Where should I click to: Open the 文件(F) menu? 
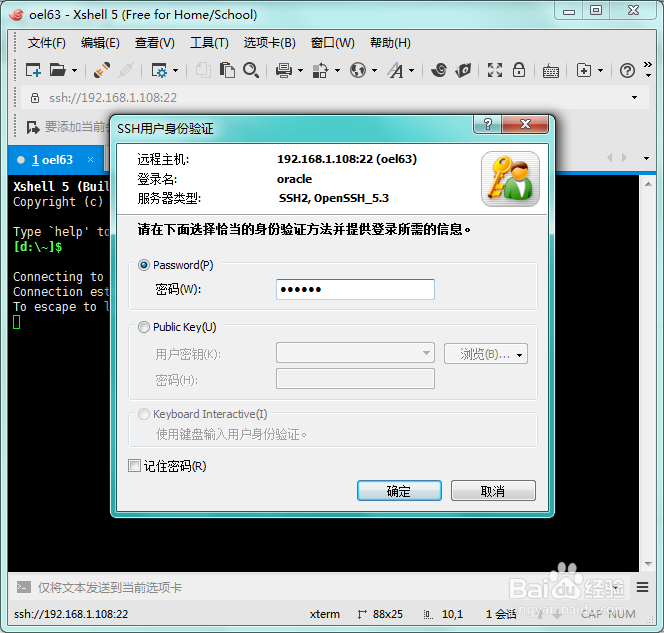click(47, 43)
